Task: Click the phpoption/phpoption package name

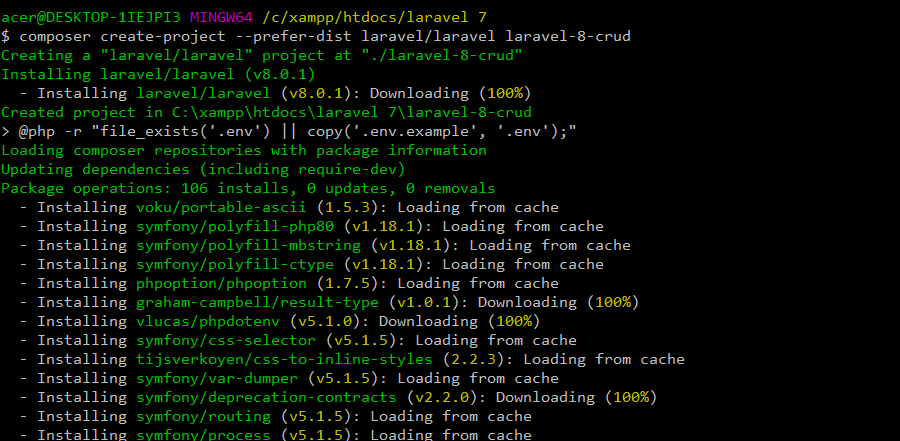Action: (221, 283)
